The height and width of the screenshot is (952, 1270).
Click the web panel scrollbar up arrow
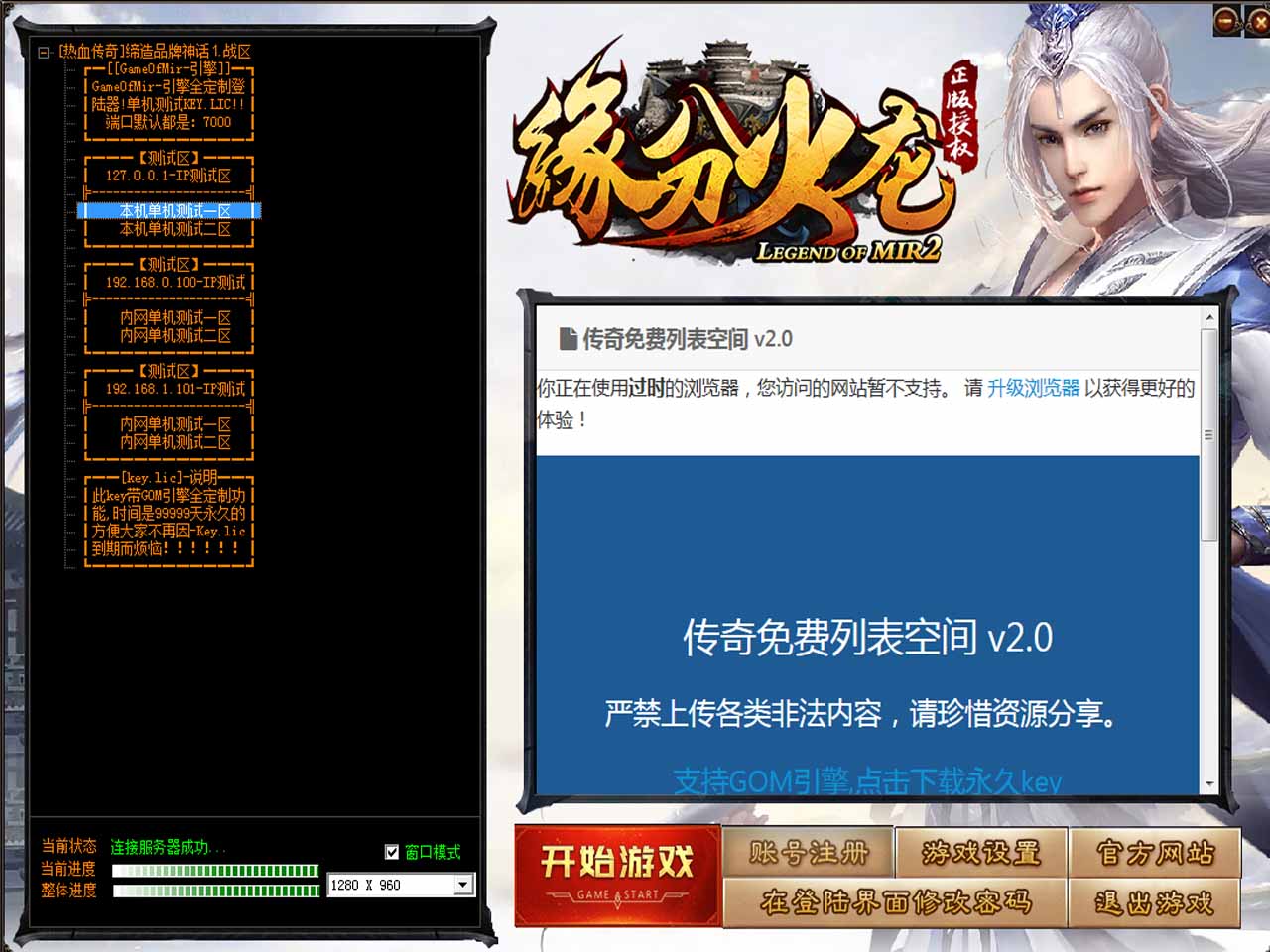1208,317
